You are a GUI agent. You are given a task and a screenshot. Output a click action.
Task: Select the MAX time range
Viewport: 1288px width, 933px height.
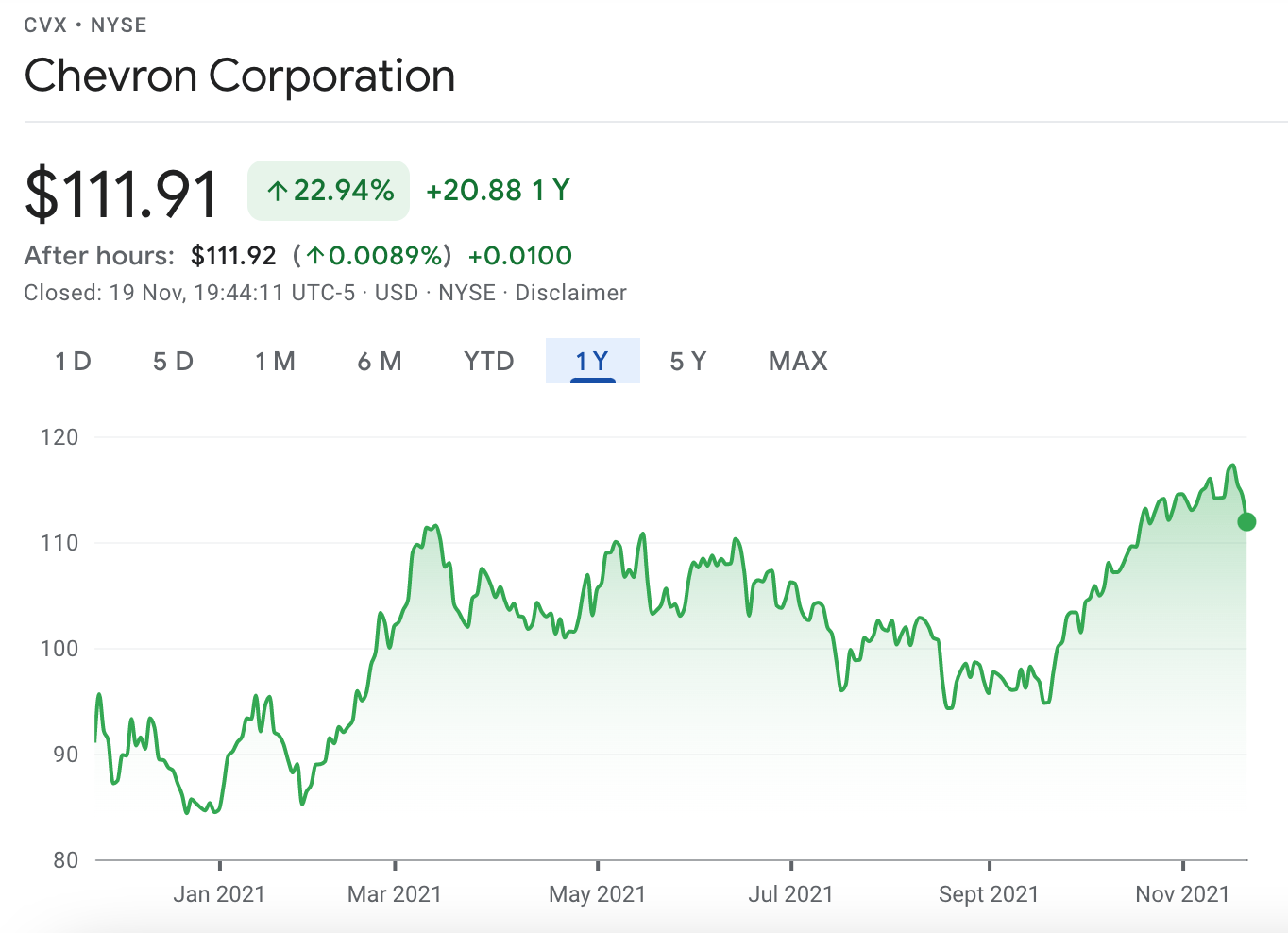[797, 361]
